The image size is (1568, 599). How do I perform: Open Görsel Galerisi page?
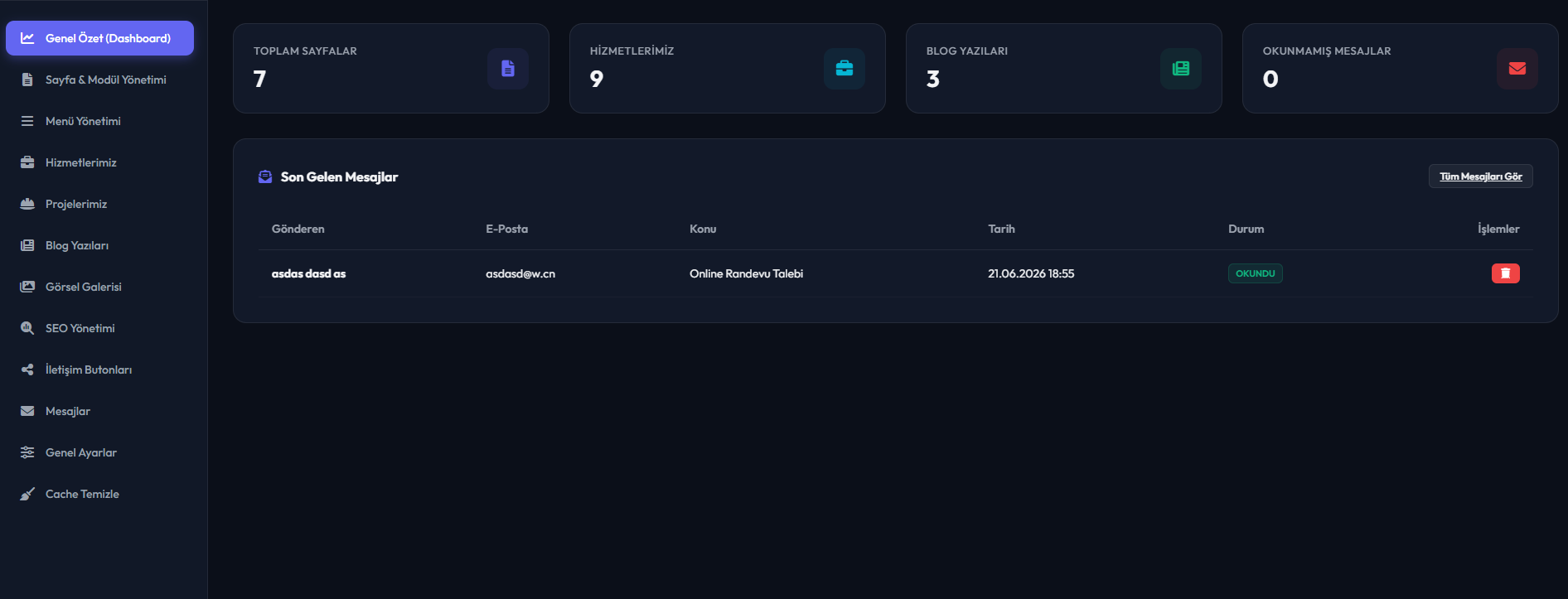pyautogui.click(x=99, y=287)
